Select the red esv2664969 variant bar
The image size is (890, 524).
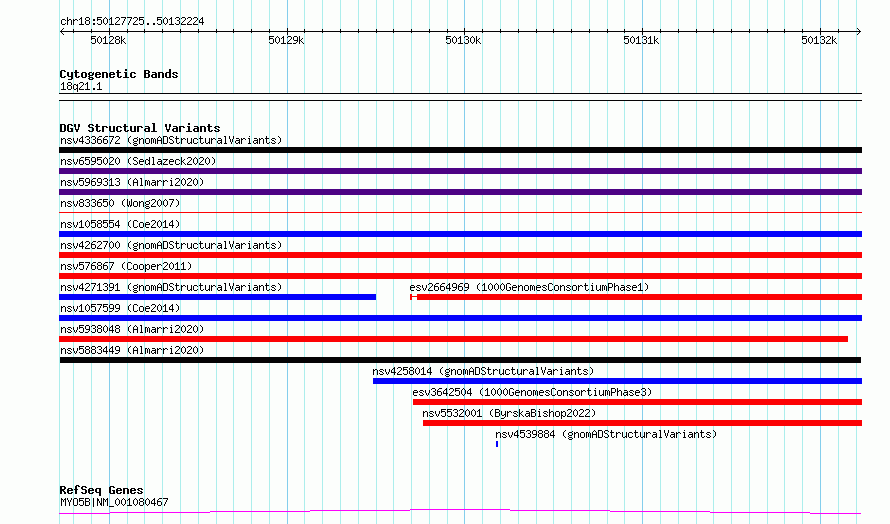636,297
